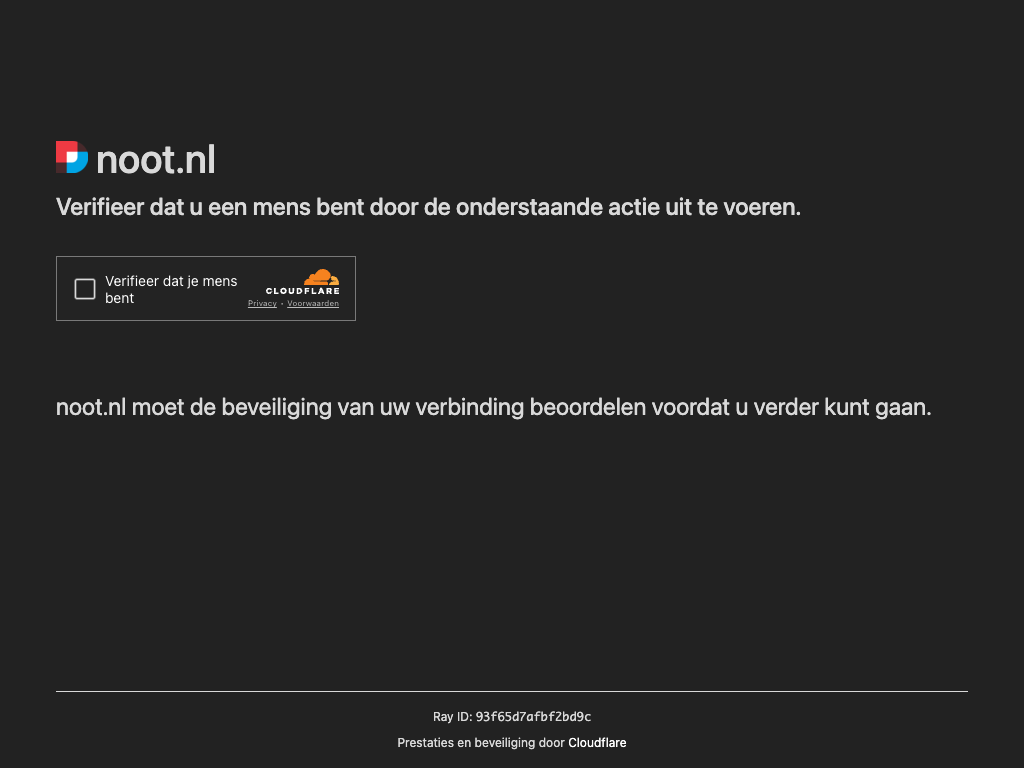Select the Ray ID value 93f65d7afbf2bd9c
This screenshot has width=1024, height=768.
point(533,716)
